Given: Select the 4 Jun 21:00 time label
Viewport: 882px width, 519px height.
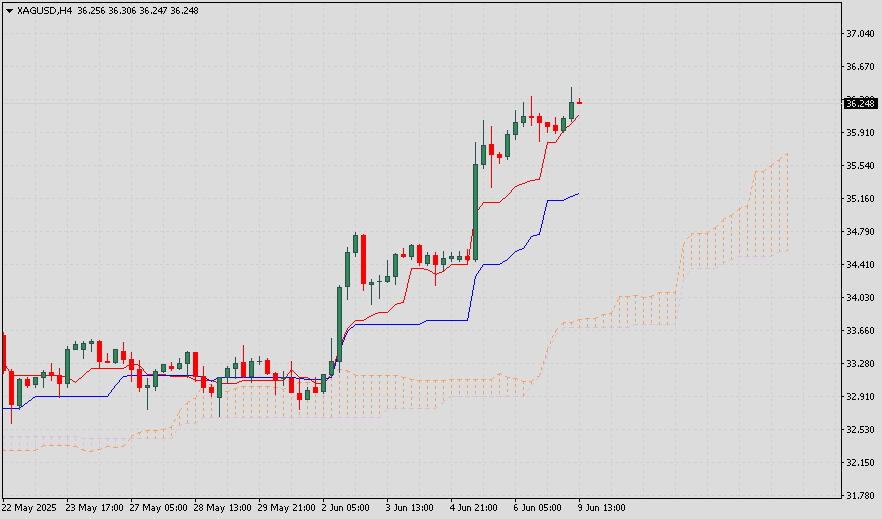Looking at the screenshot, I should point(474,508).
